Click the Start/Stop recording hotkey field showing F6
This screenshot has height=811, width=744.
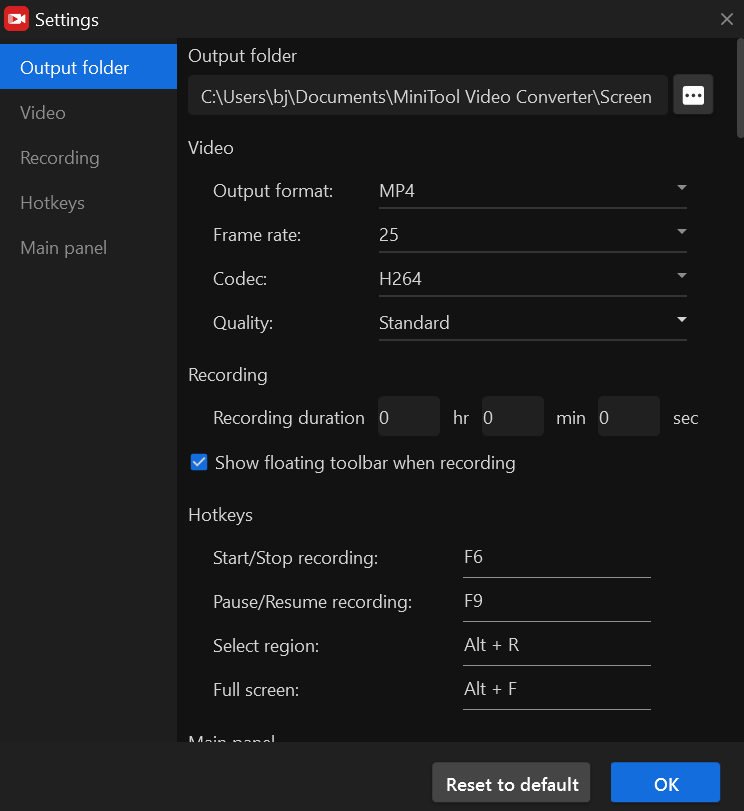[x=556, y=557]
